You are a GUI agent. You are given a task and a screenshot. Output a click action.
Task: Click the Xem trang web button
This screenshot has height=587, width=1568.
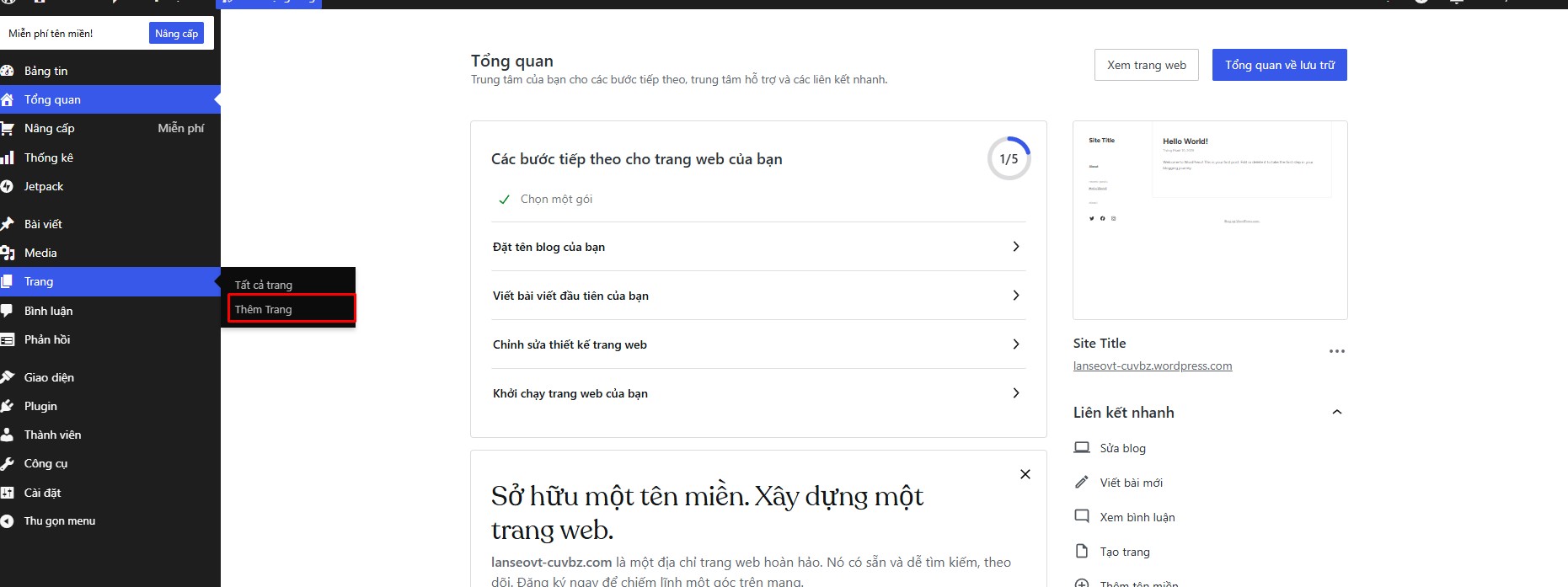[1146, 65]
